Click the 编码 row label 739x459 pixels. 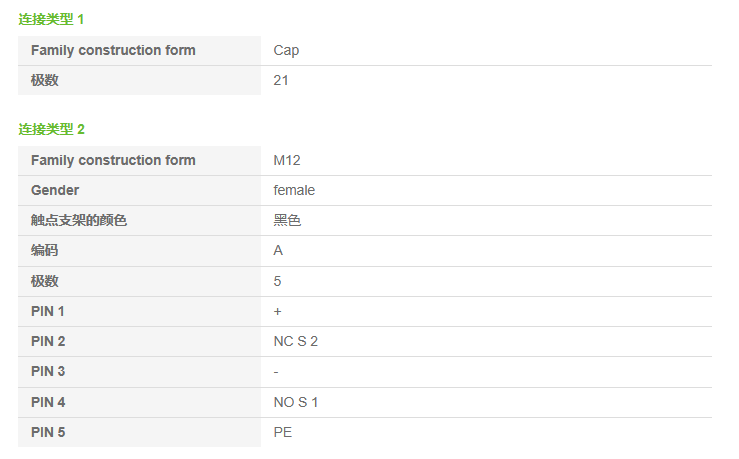click(45, 251)
